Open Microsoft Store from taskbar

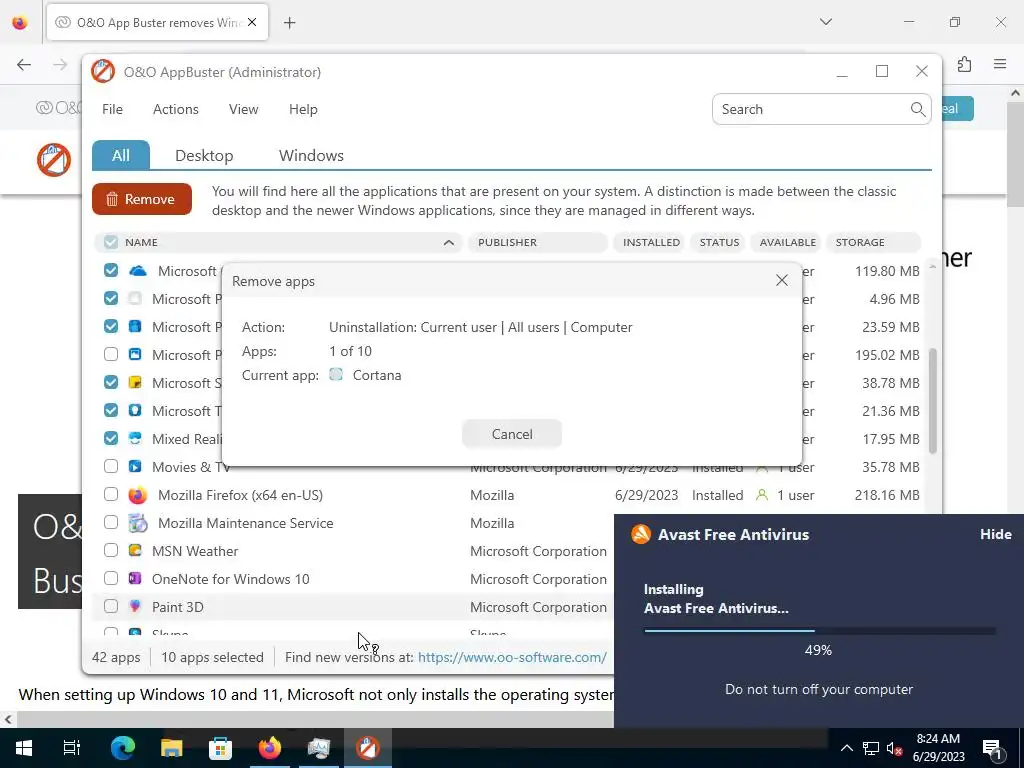[220, 748]
